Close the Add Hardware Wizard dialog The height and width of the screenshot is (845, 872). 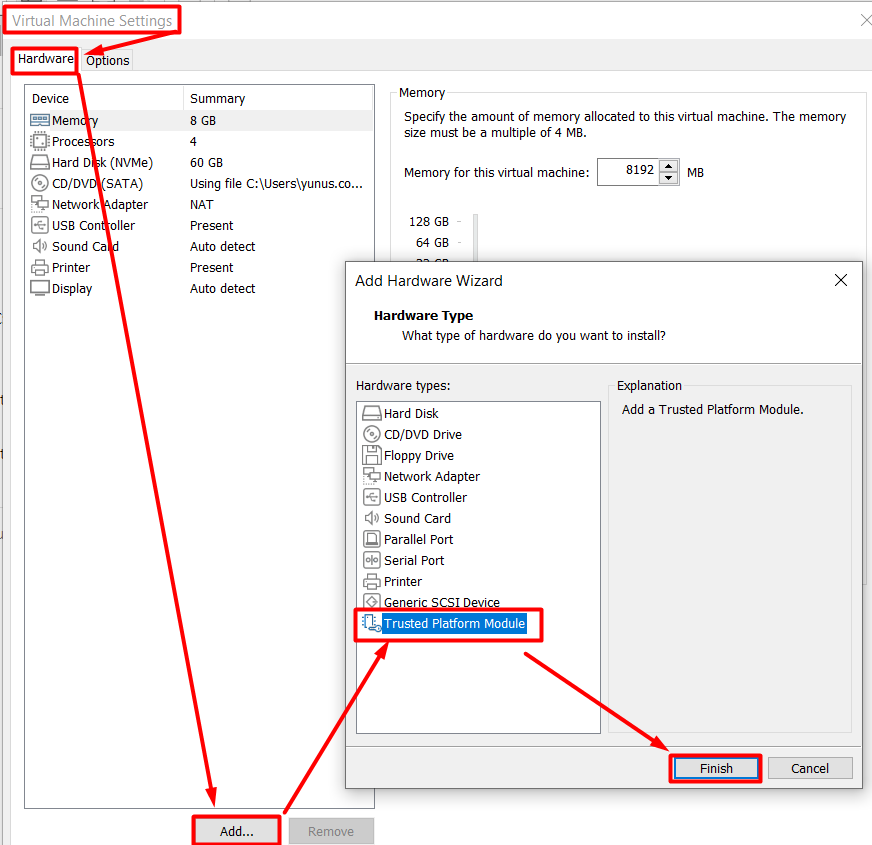coord(841,281)
